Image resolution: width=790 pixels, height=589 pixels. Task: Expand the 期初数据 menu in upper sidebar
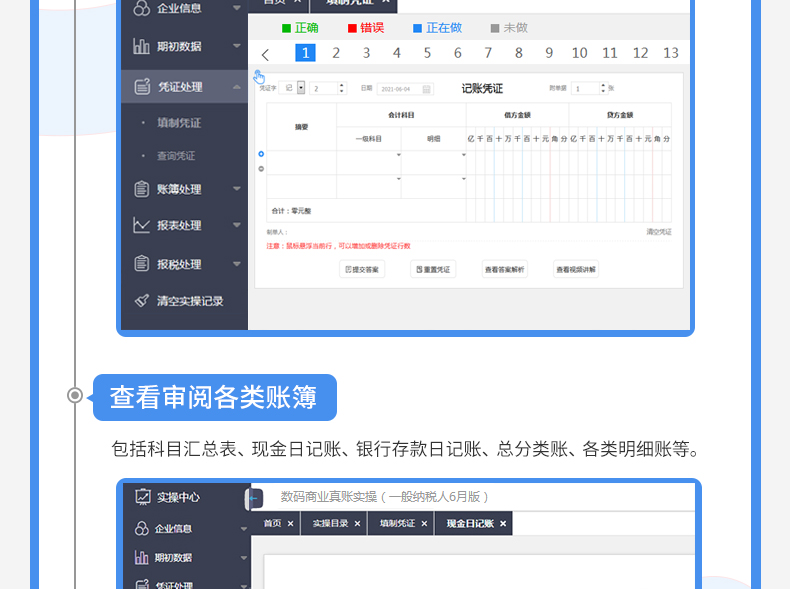[x=237, y=46]
